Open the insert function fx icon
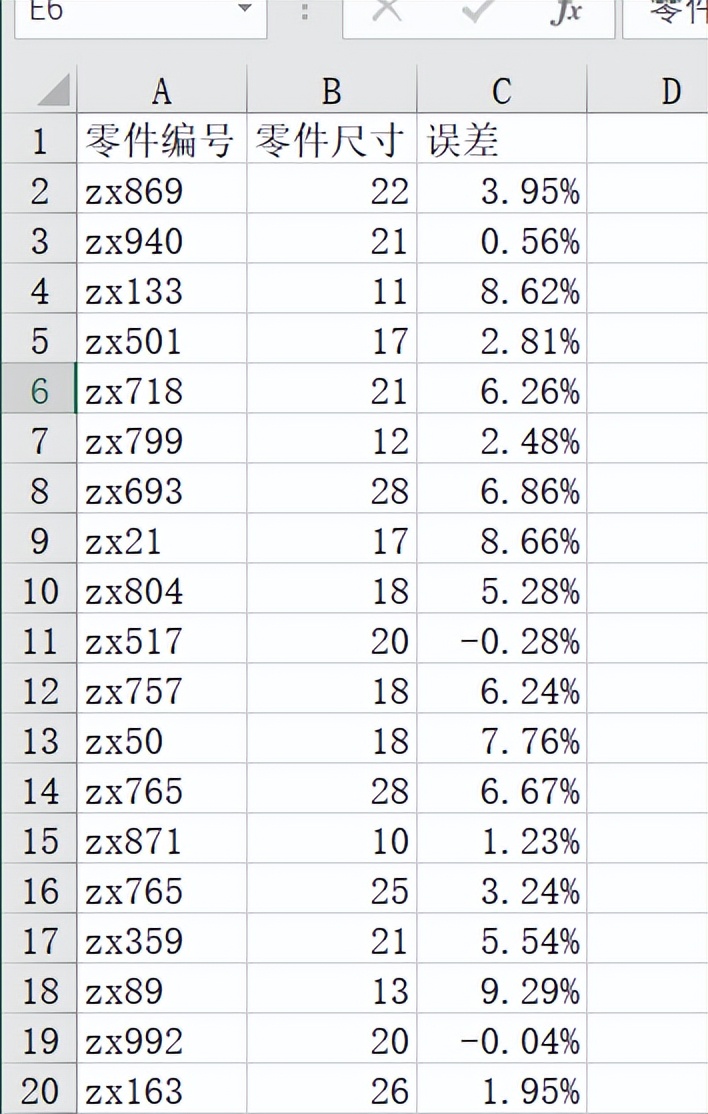This screenshot has height=1114, width=708. coord(566,12)
